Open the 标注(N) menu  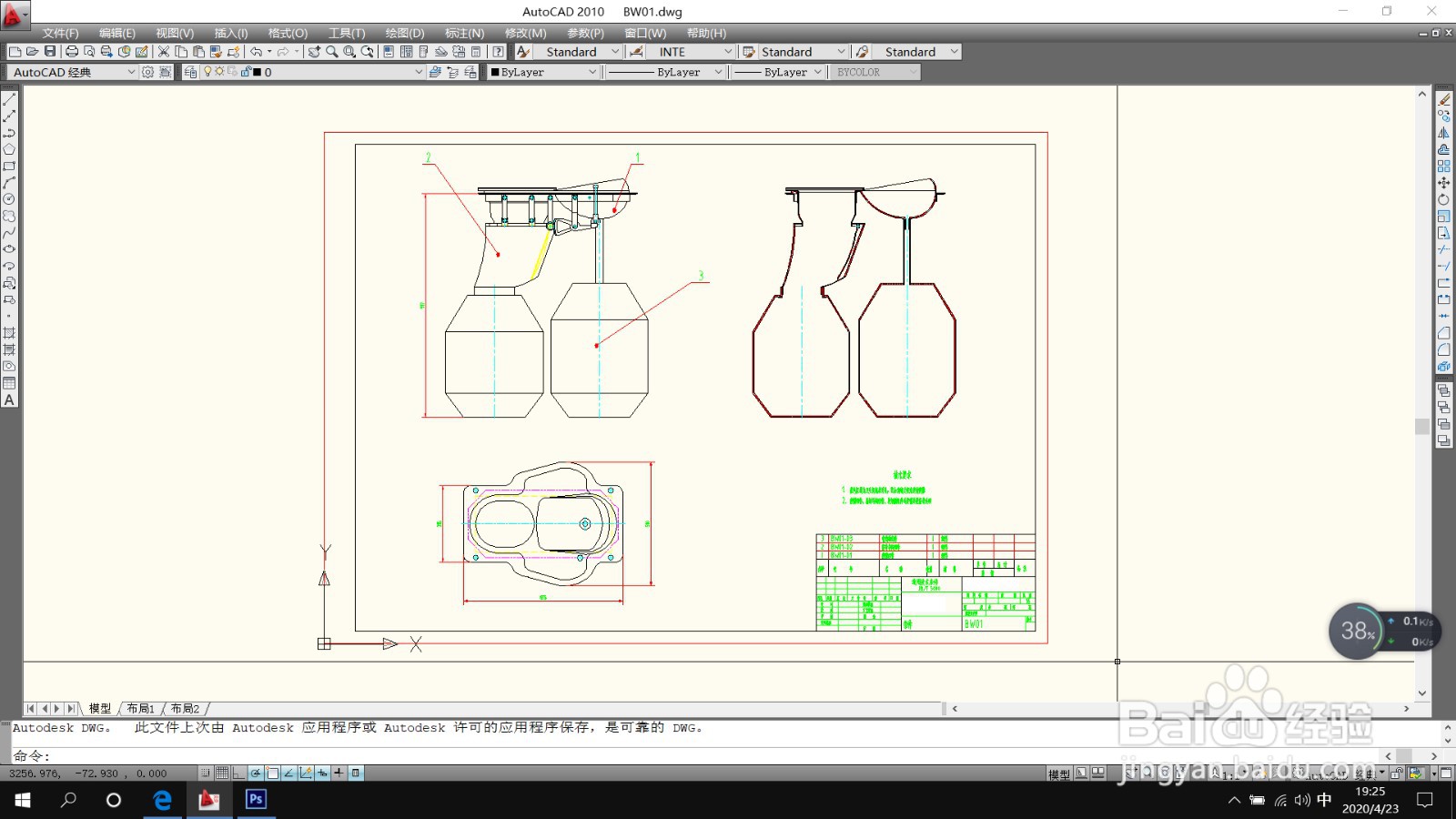(x=464, y=33)
